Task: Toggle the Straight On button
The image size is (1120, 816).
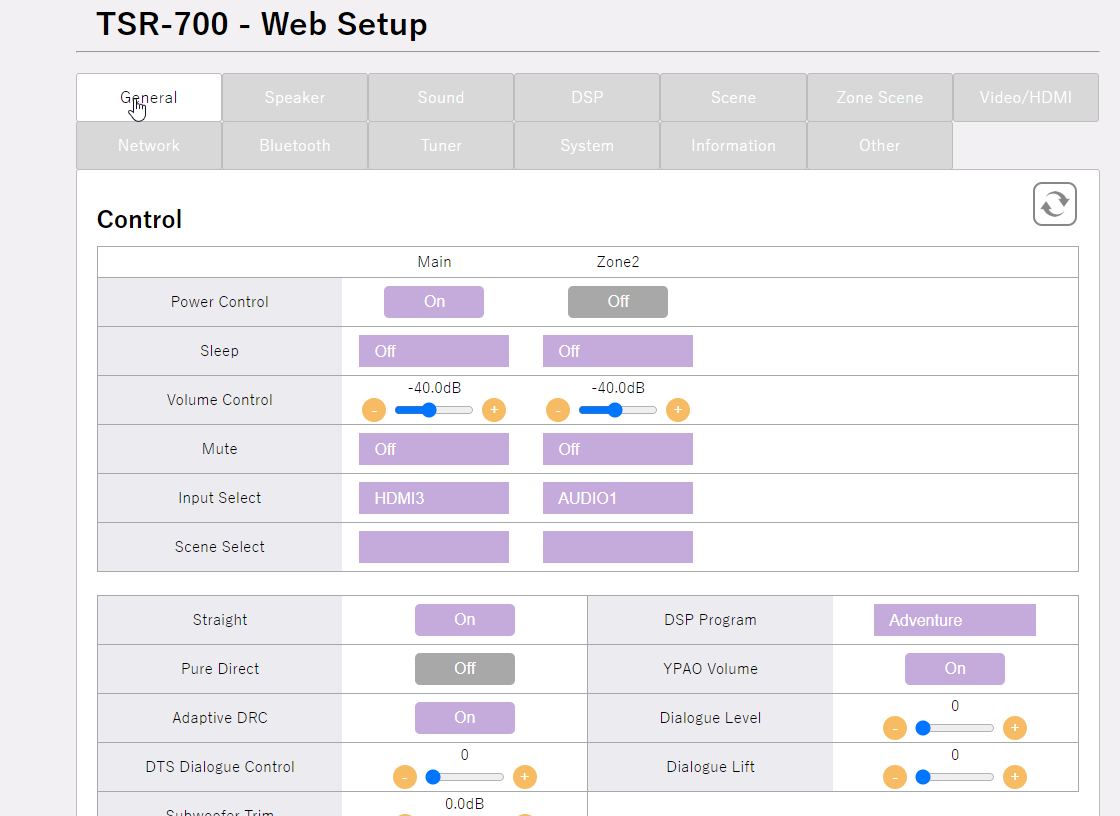Action: 465,620
